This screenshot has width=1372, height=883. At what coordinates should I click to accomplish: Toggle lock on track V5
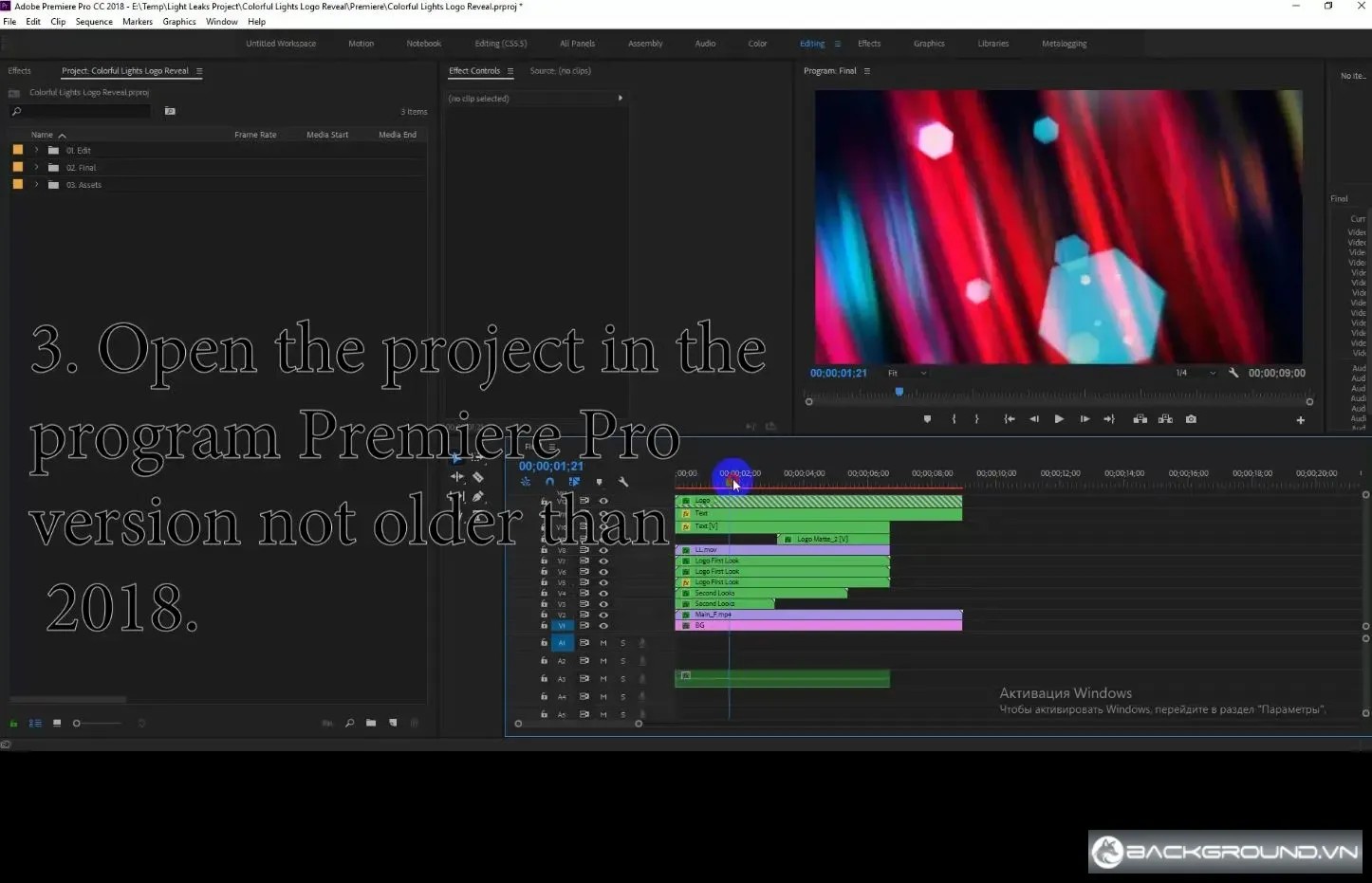[x=545, y=582]
